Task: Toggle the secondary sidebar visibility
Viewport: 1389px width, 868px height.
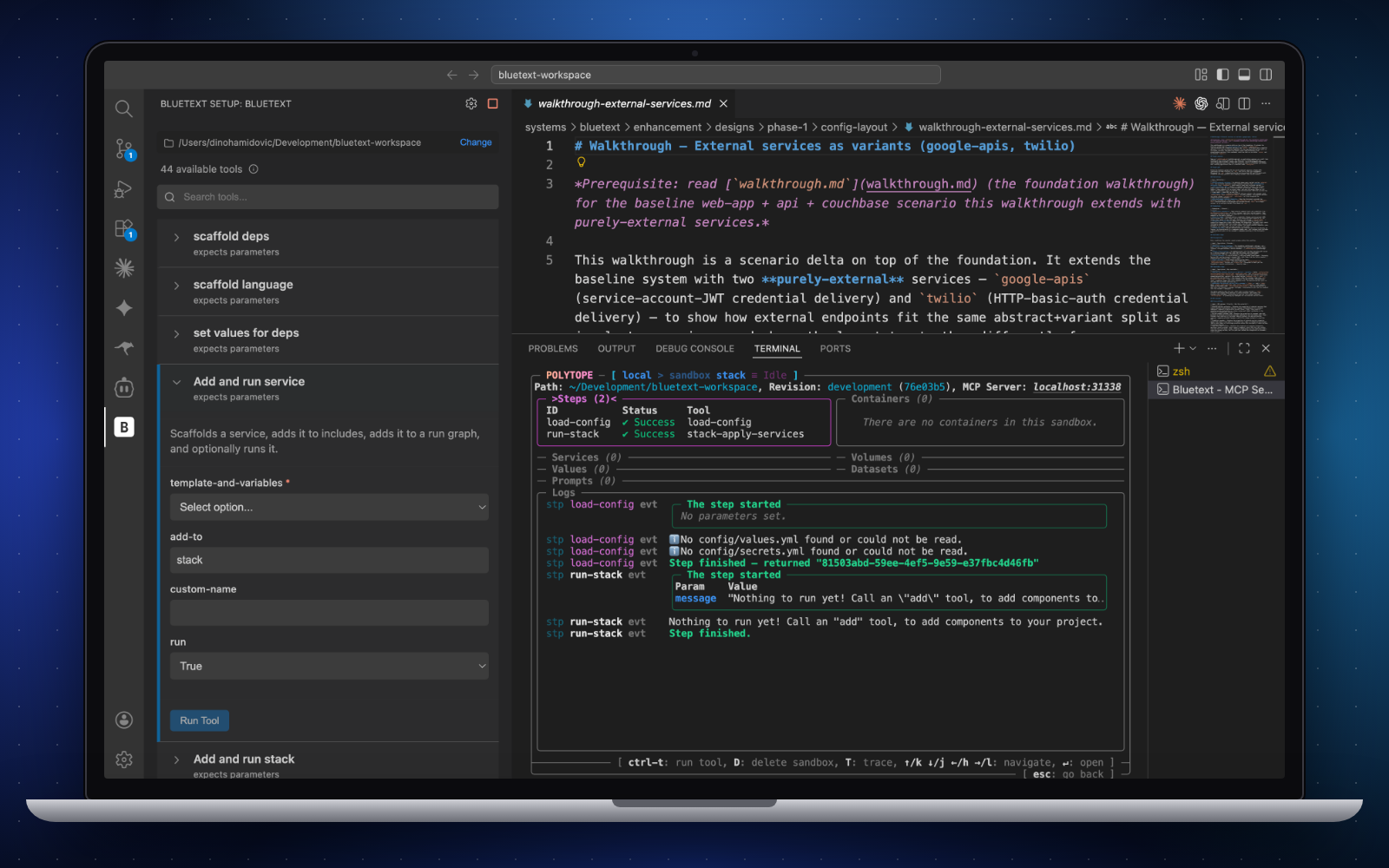Action: tap(1266, 75)
